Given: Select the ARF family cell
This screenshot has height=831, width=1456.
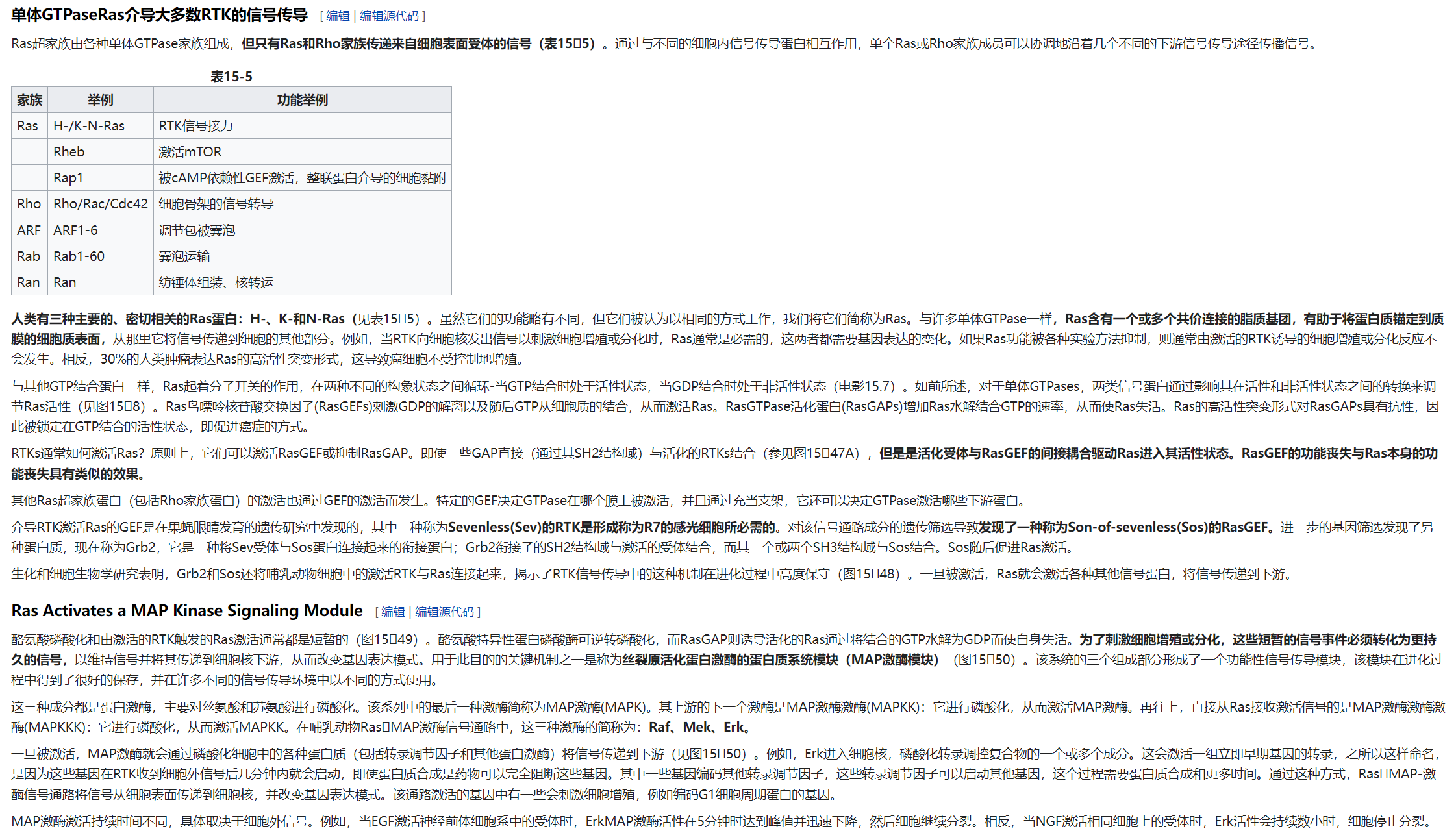Looking at the screenshot, I should coord(29,230).
